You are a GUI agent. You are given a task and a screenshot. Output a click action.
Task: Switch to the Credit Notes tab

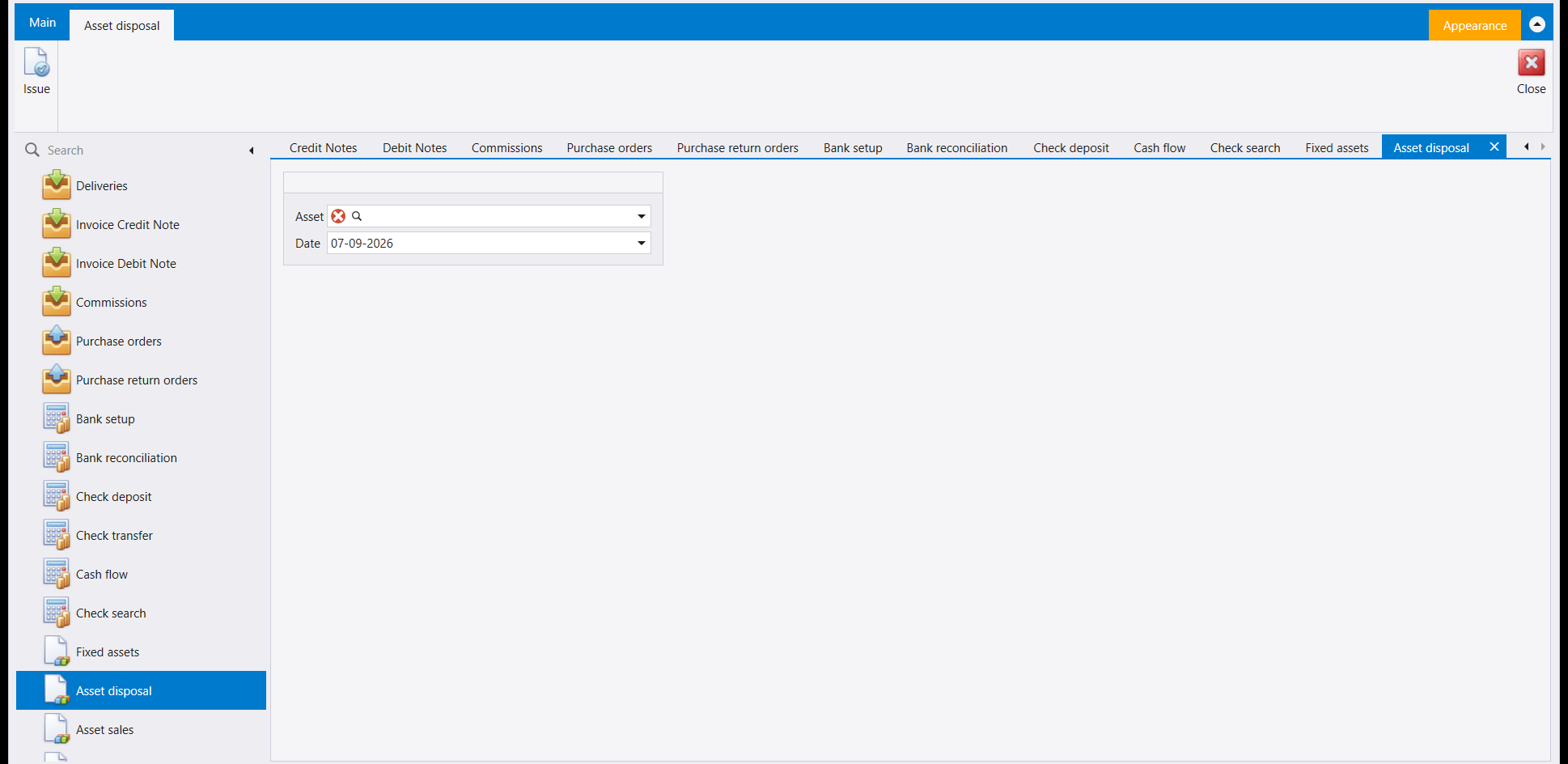(x=323, y=148)
